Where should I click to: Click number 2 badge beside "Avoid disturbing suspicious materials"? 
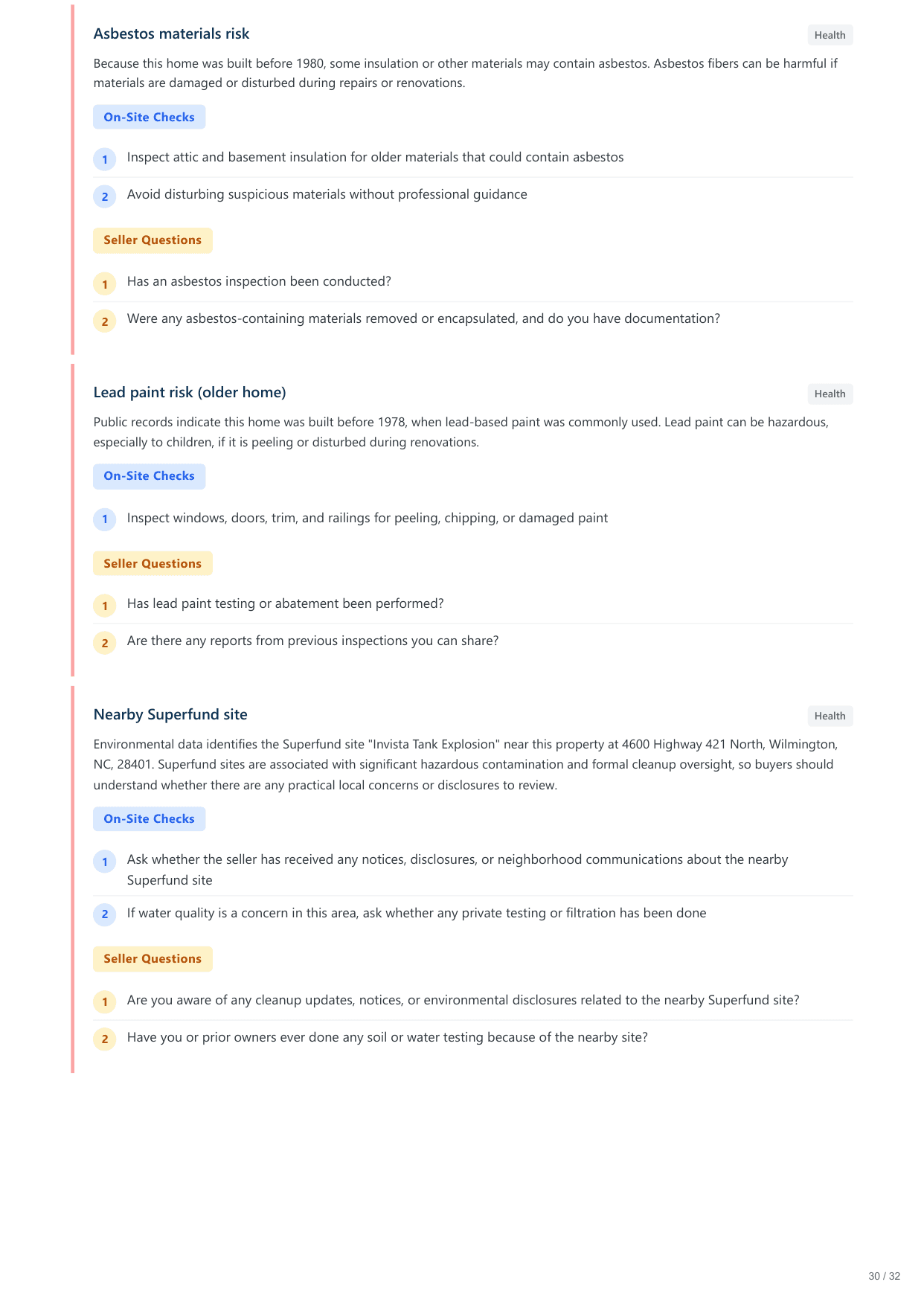(105, 196)
